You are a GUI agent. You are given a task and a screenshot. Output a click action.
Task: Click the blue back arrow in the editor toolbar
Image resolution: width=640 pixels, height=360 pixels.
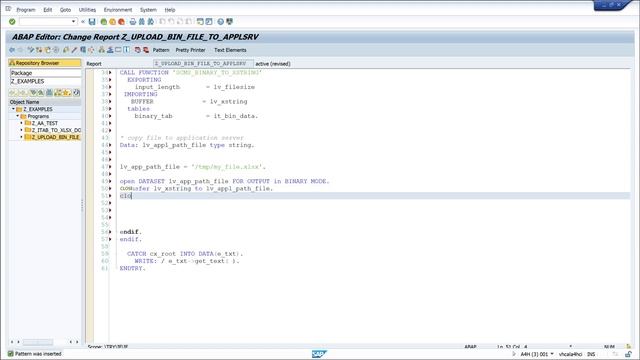tap(12, 50)
